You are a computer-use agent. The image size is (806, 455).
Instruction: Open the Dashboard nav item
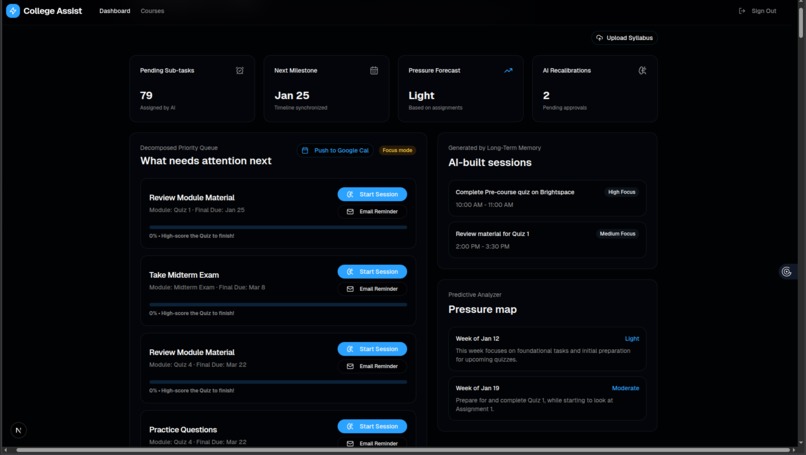tap(115, 11)
